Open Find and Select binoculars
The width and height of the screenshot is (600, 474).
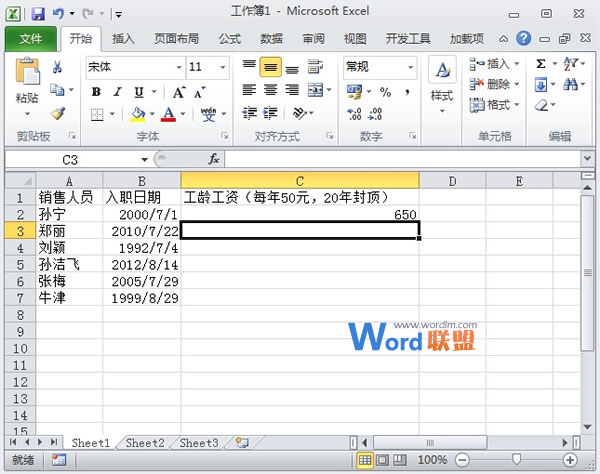click(x=571, y=84)
